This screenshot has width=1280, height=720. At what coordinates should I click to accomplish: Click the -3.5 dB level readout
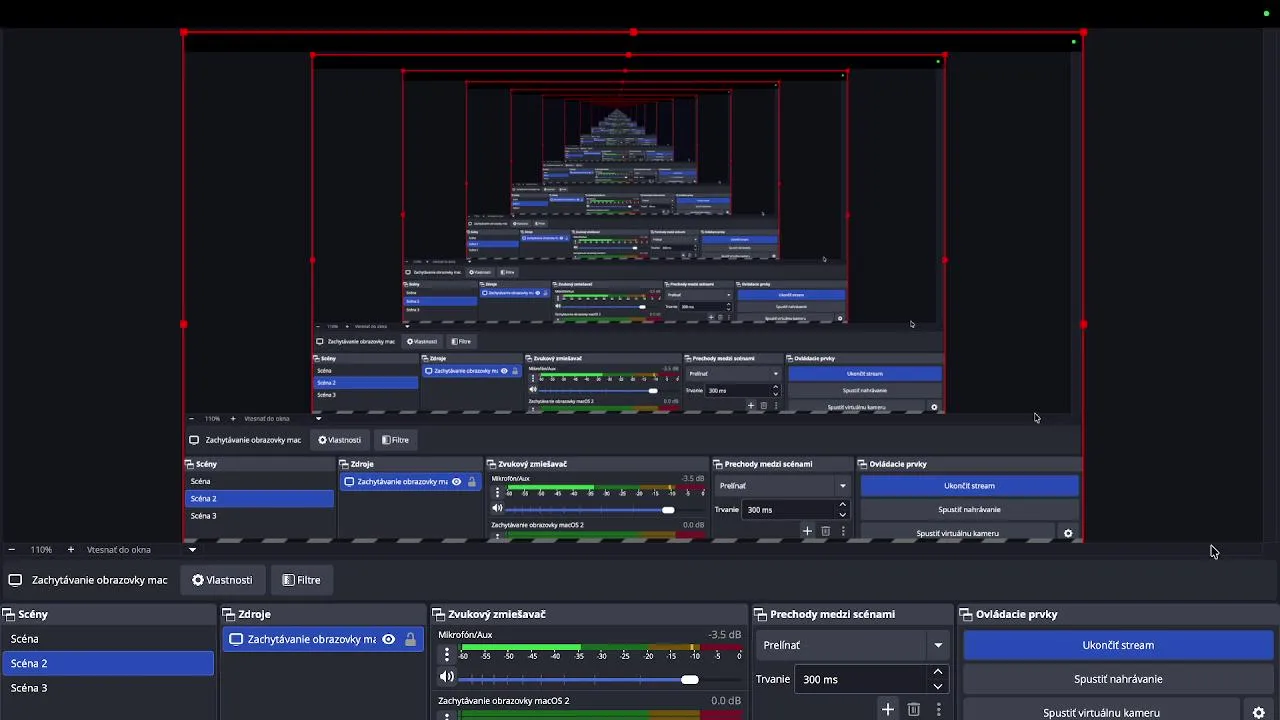(x=725, y=635)
